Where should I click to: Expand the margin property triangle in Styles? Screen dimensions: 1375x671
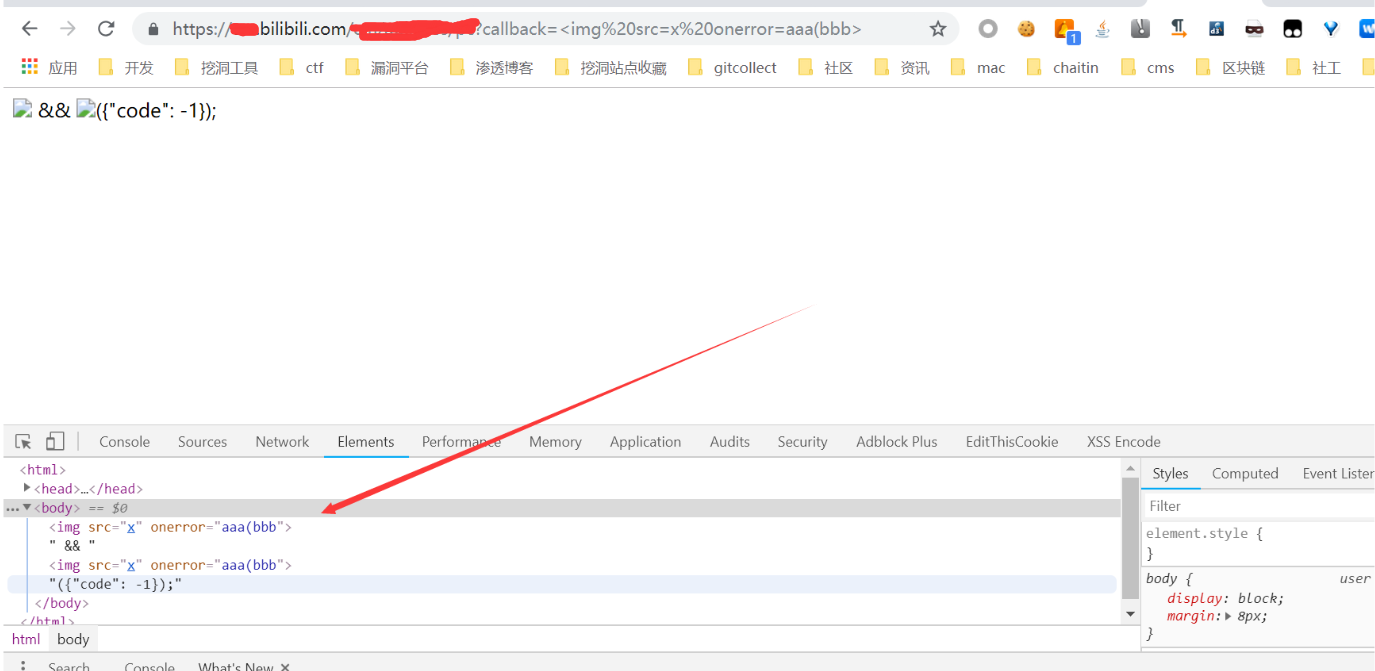[x=1230, y=616]
